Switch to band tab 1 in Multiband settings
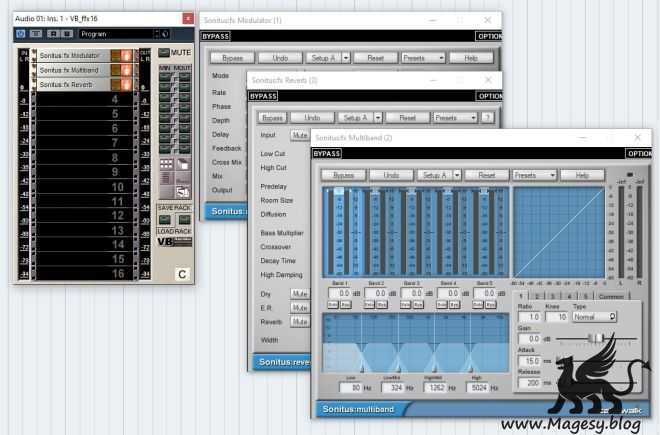This screenshot has height=435, width=660. (x=521, y=296)
